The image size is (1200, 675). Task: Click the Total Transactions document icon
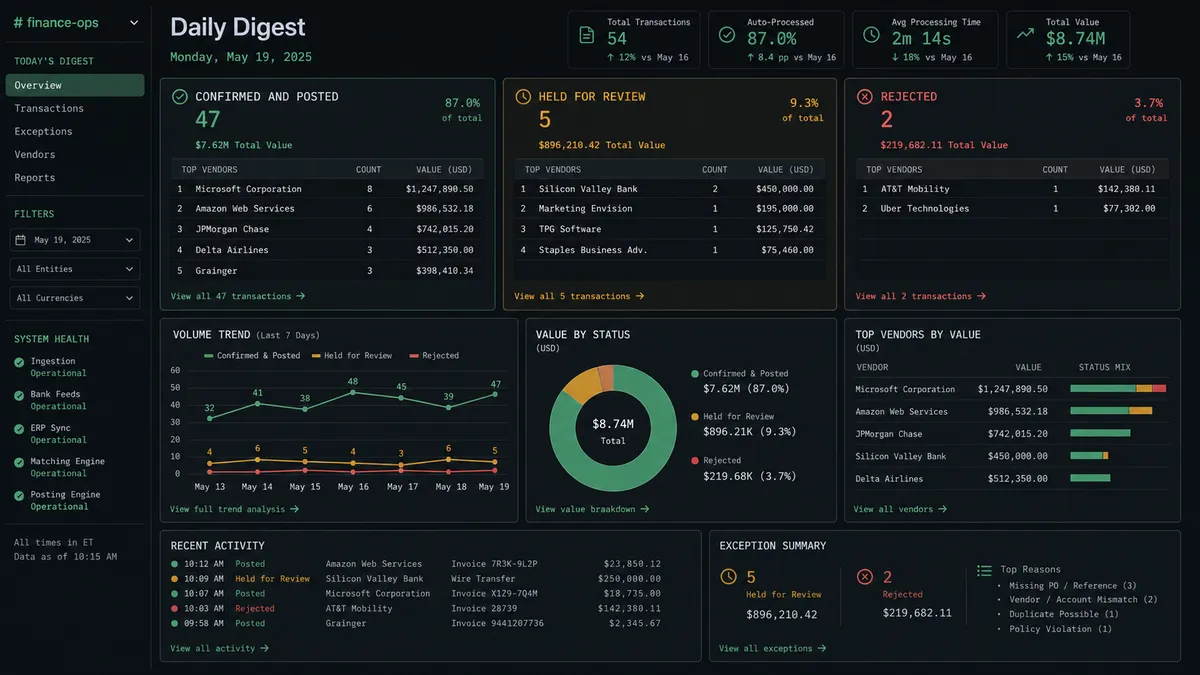[587, 35]
